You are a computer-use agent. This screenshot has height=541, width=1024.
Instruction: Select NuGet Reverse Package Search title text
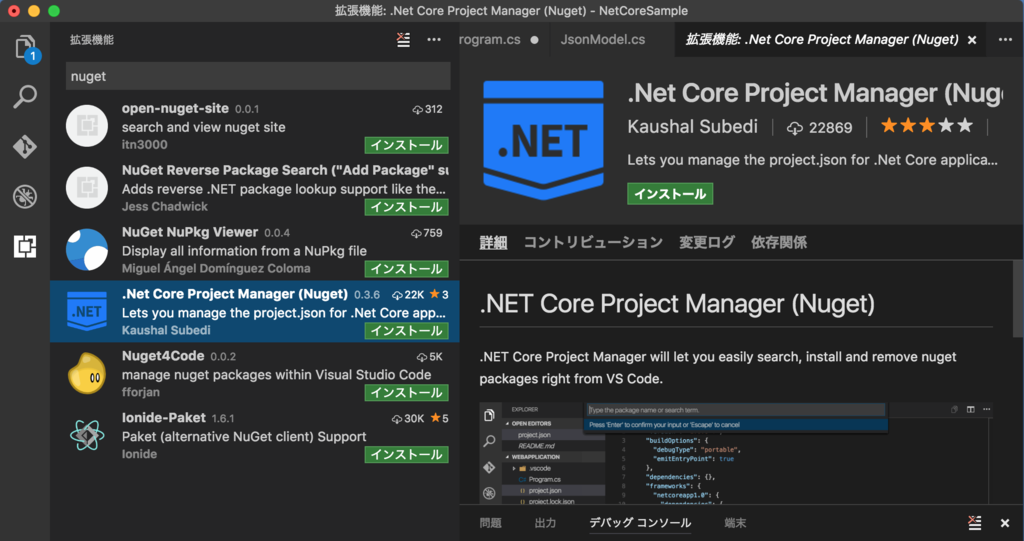(x=285, y=170)
